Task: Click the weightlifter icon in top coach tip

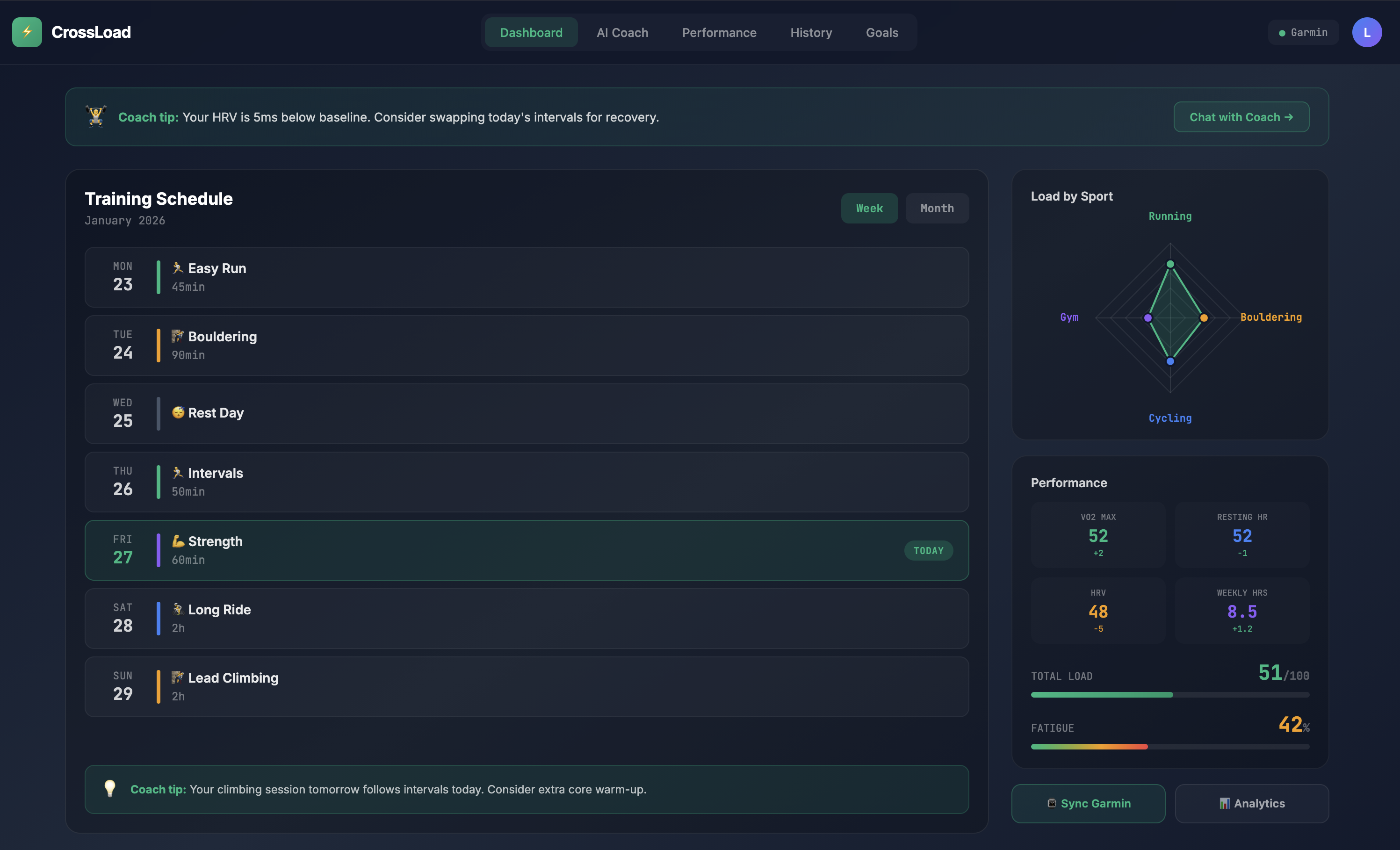Action: 95,116
